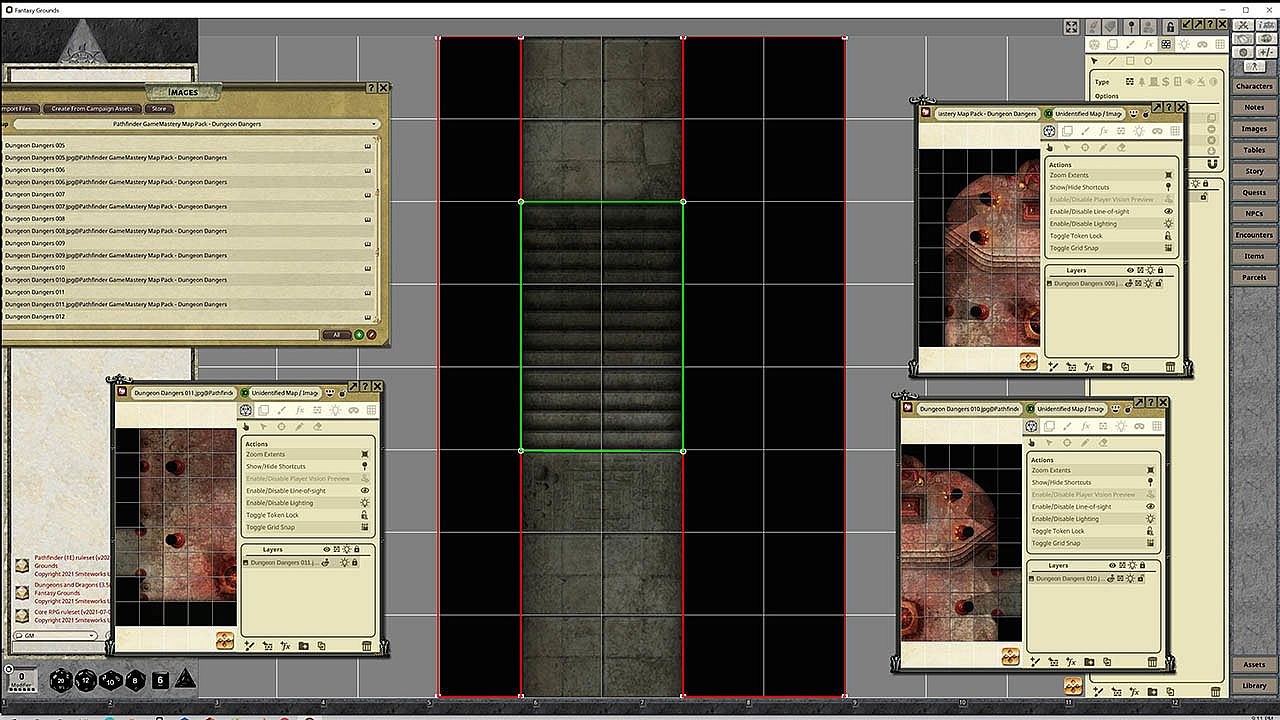This screenshot has width=1280, height=720.
Task: Click the fullscreen expand icon above the map
Action: pos(1072,27)
